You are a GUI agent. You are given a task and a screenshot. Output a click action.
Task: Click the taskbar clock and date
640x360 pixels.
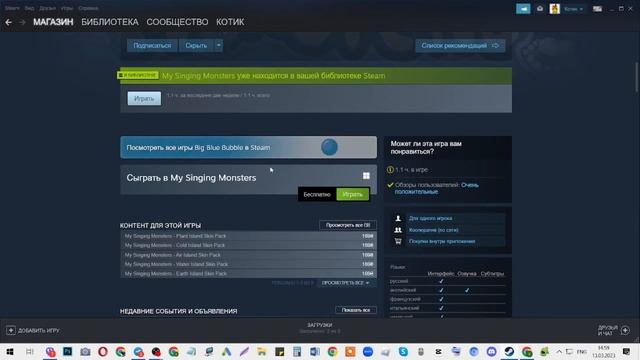point(604,351)
